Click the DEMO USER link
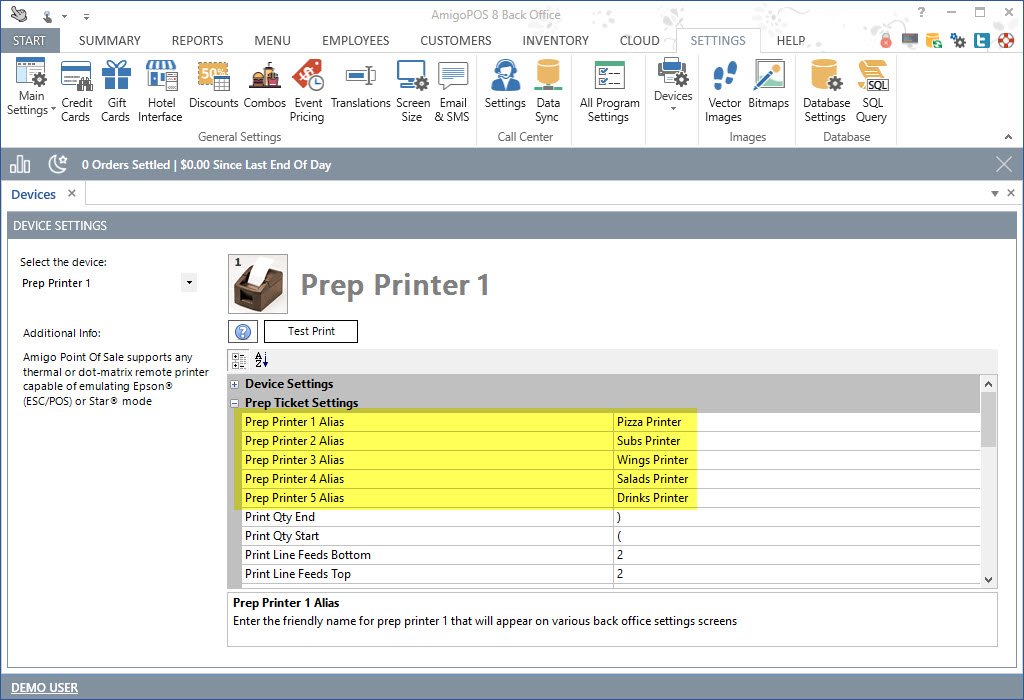This screenshot has width=1024, height=700. [x=44, y=687]
